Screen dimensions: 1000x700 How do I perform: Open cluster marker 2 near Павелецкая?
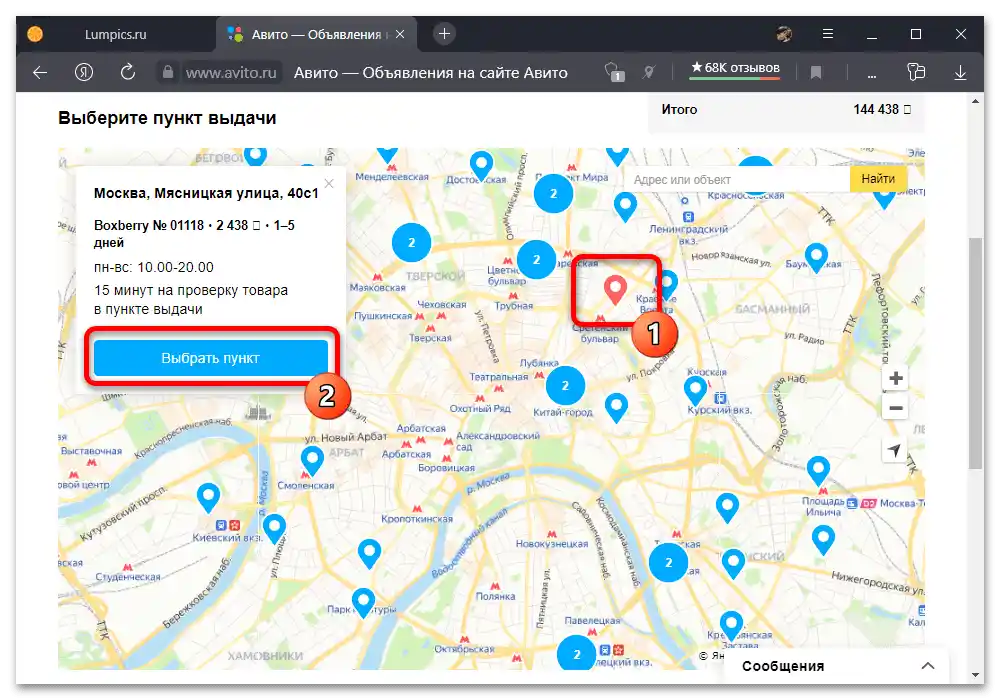point(577,653)
